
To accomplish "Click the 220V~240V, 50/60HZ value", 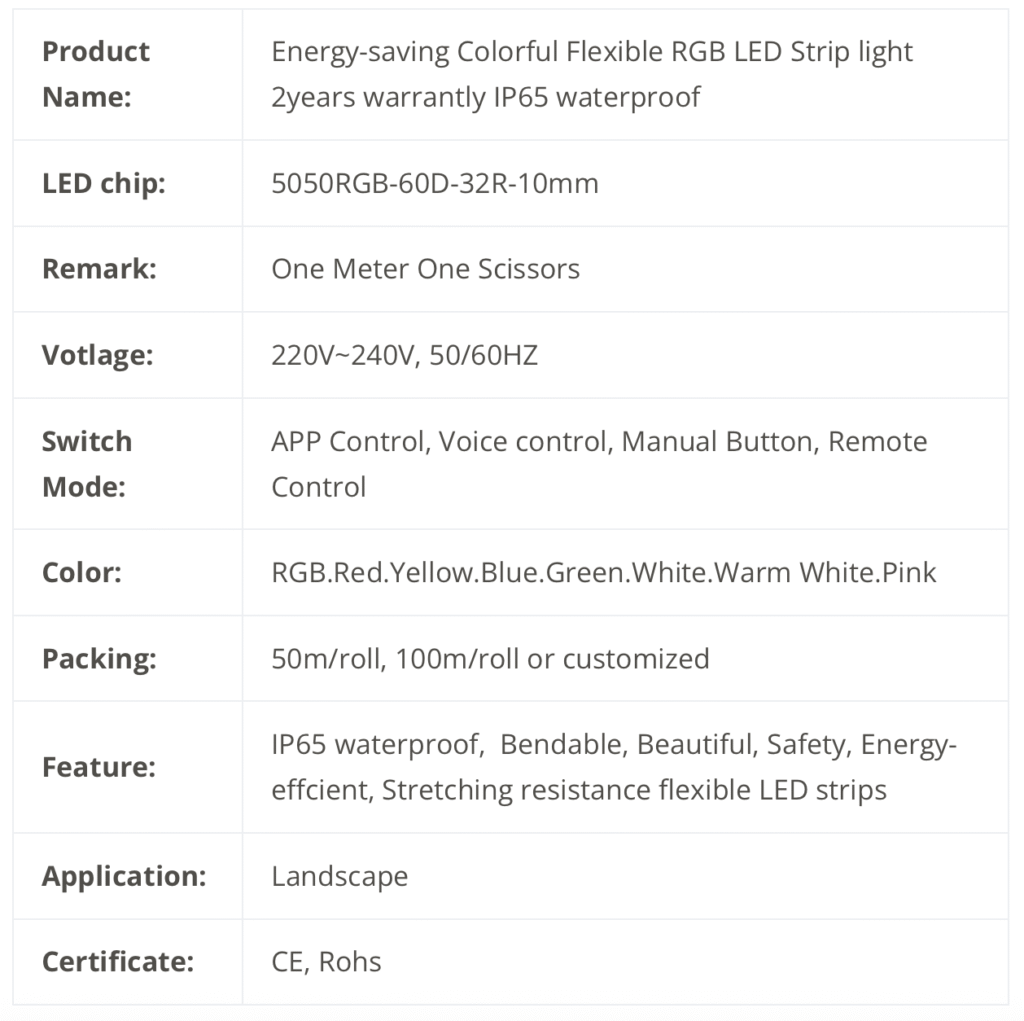I will (x=404, y=355).
